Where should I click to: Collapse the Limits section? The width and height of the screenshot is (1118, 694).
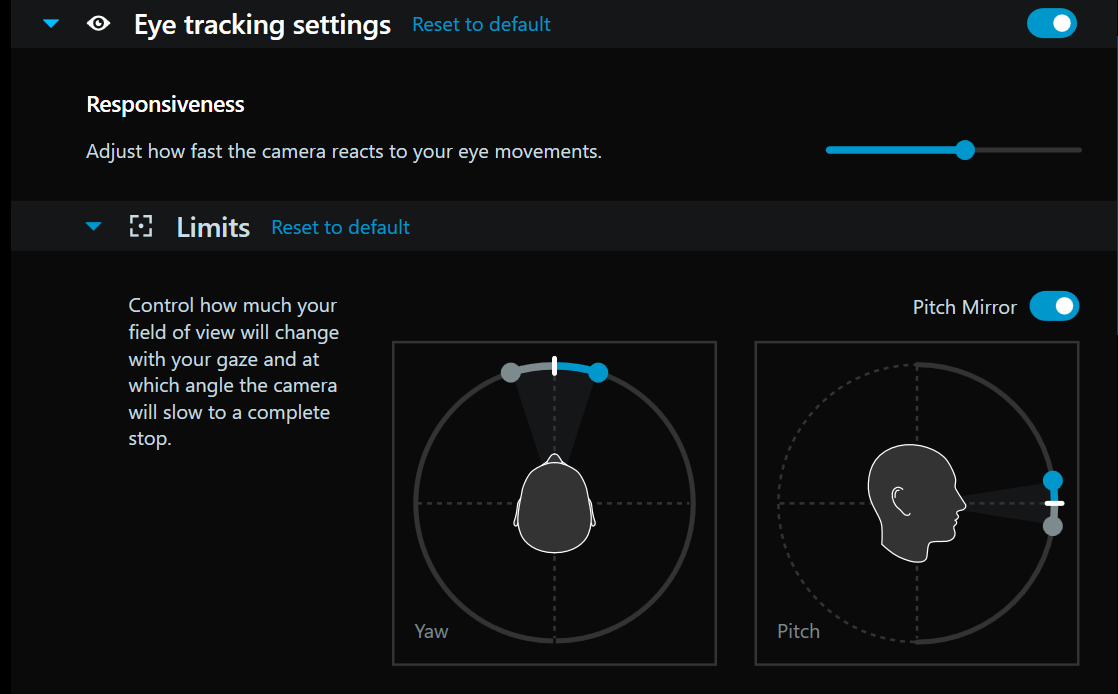tap(94, 227)
